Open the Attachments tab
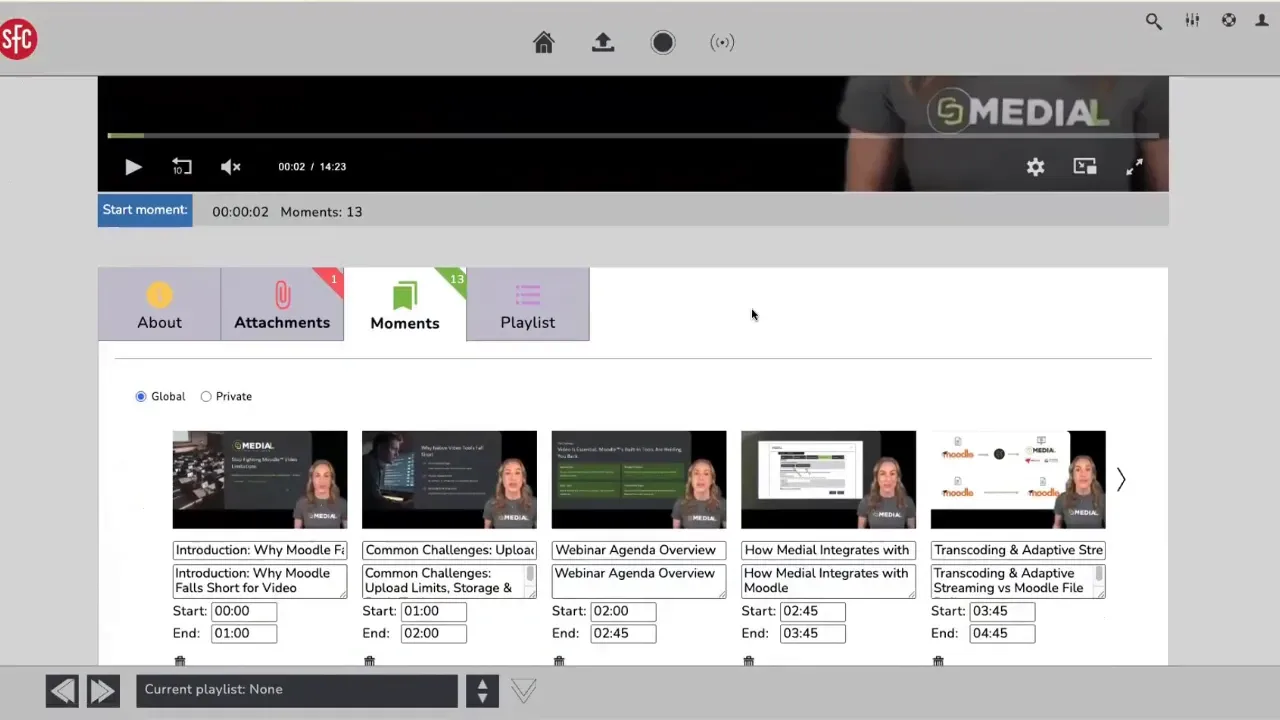This screenshot has width=1280, height=720. [282, 304]
